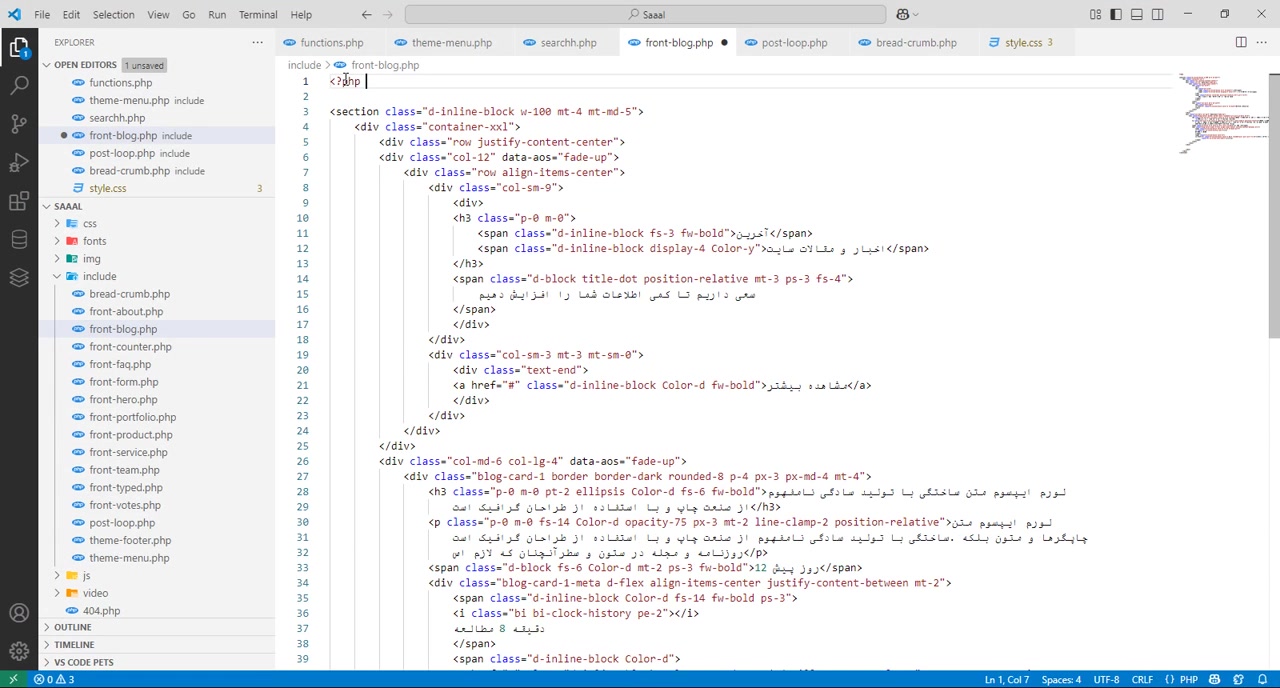
Task: Open the Run and Debug view
Action: pos(19,163)
